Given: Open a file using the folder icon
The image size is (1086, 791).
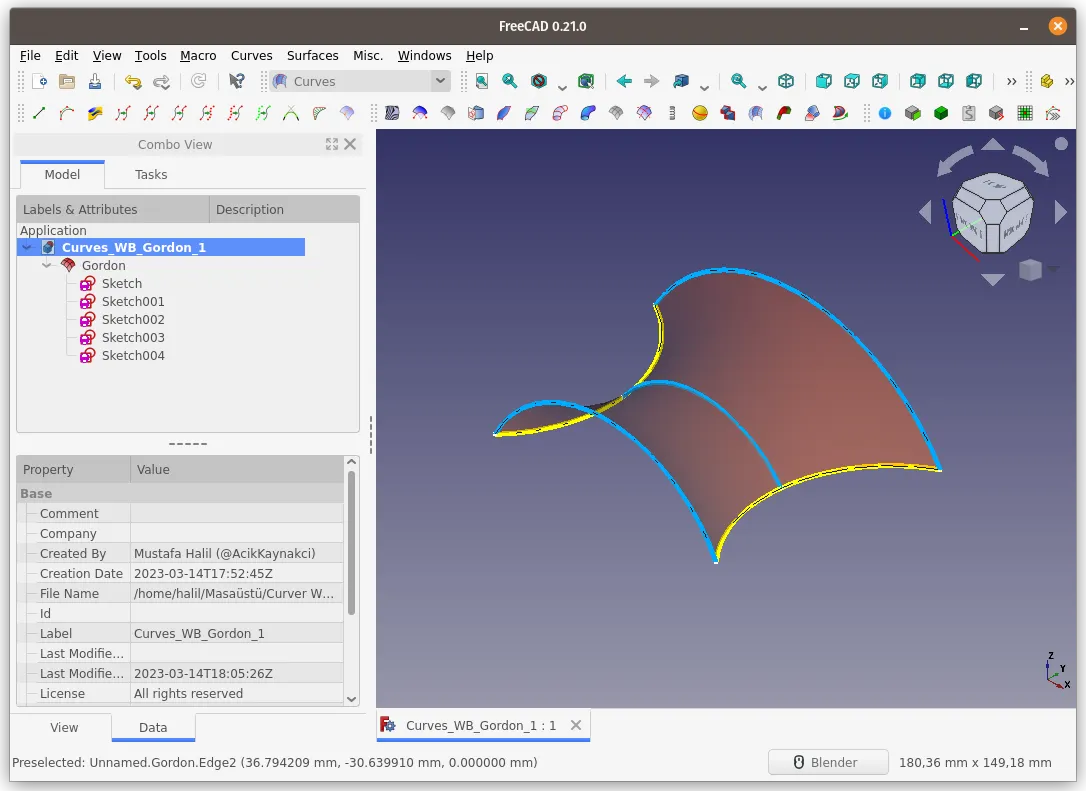Looking at the screenshot, I should (67, 82).
